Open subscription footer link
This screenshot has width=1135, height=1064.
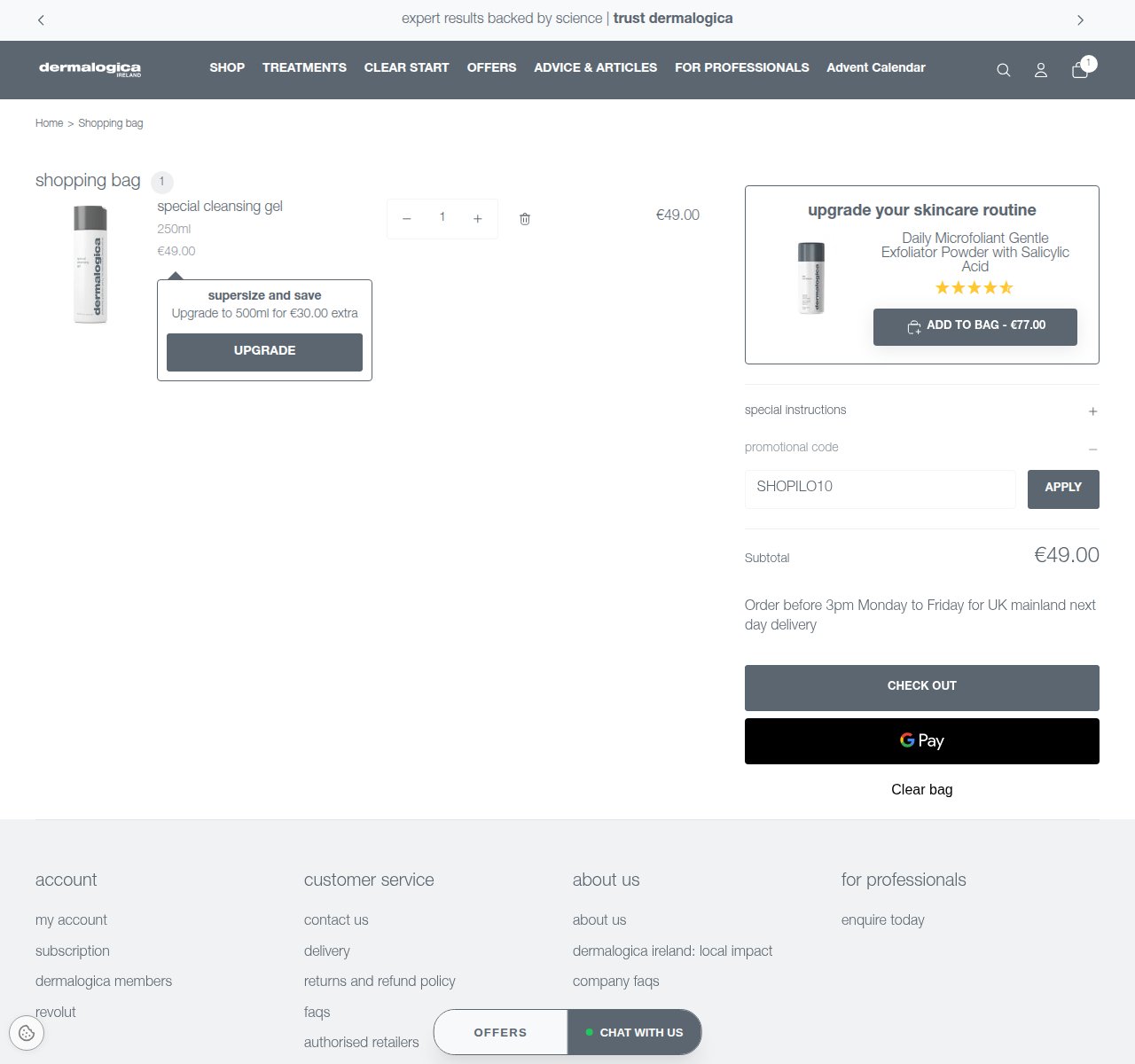73,951
